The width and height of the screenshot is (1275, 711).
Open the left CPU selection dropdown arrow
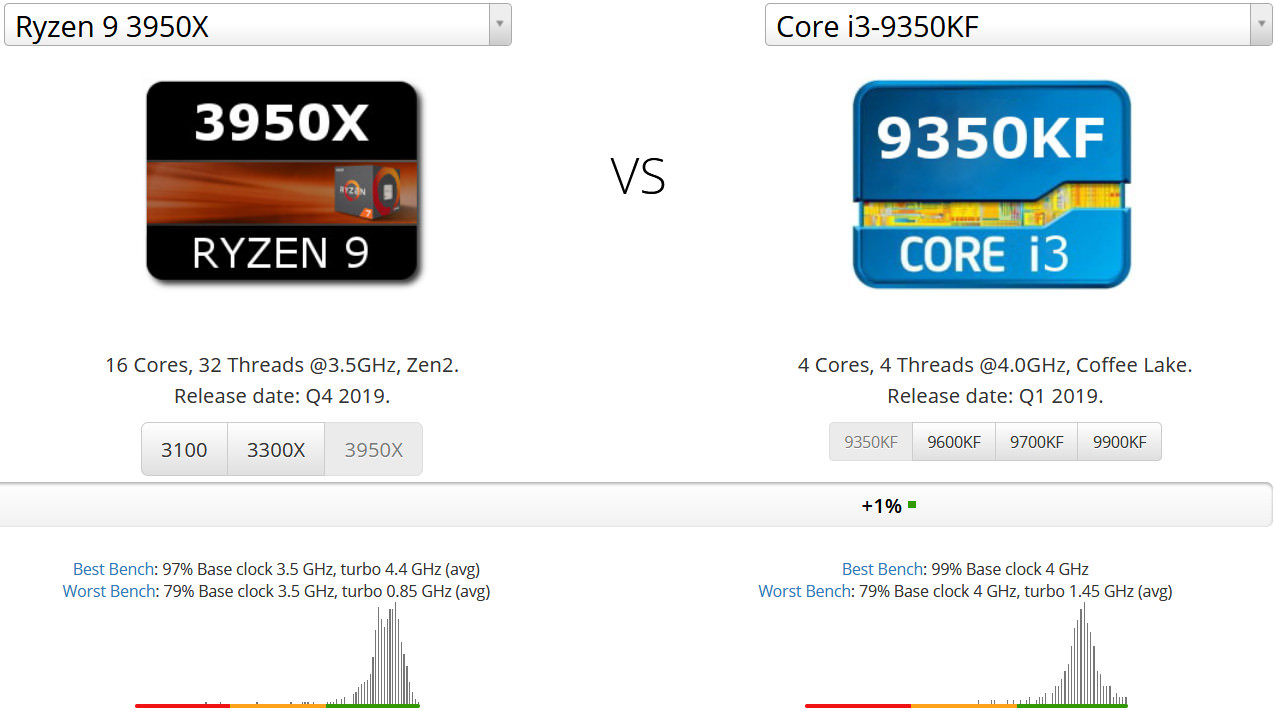click(498, 25)
